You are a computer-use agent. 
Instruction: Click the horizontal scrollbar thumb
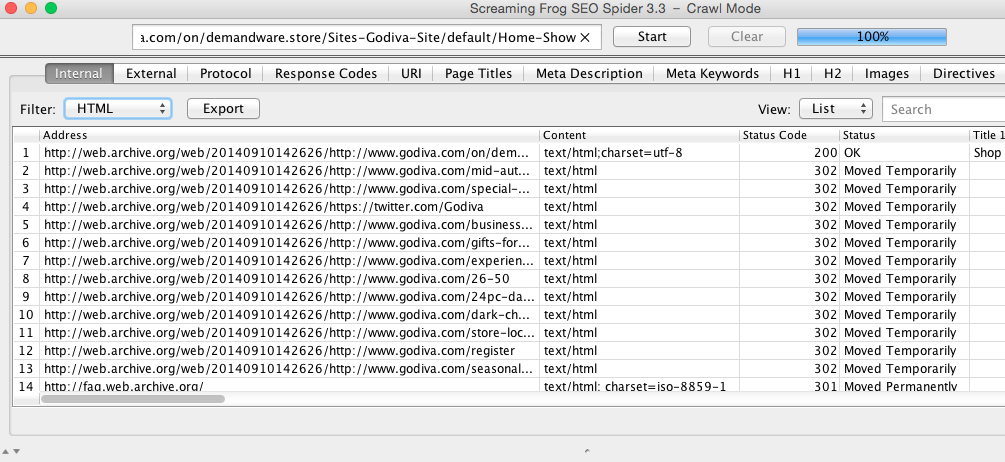point(133,399)
